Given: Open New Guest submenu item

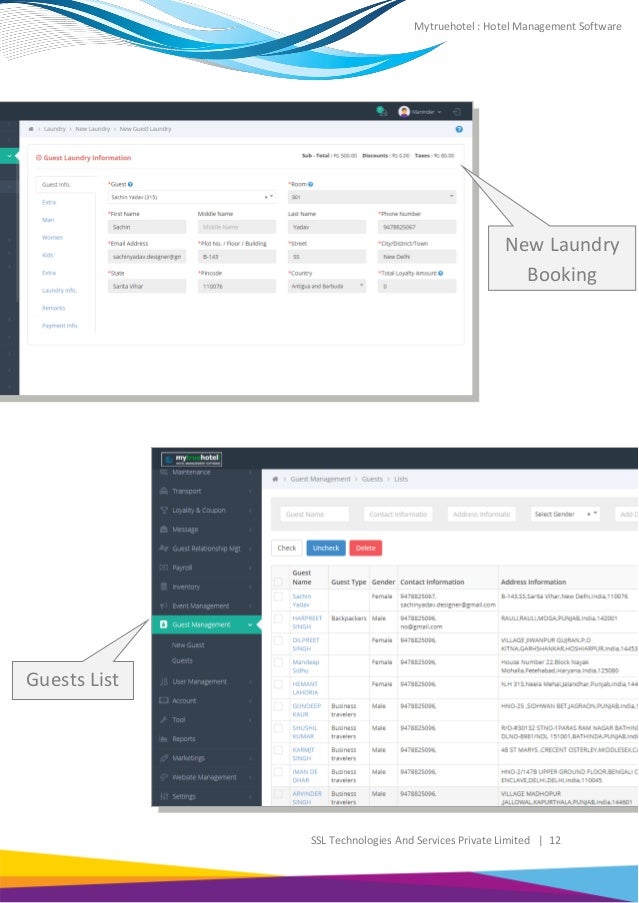Looking at the screenshot, I should tap(188, 646).
